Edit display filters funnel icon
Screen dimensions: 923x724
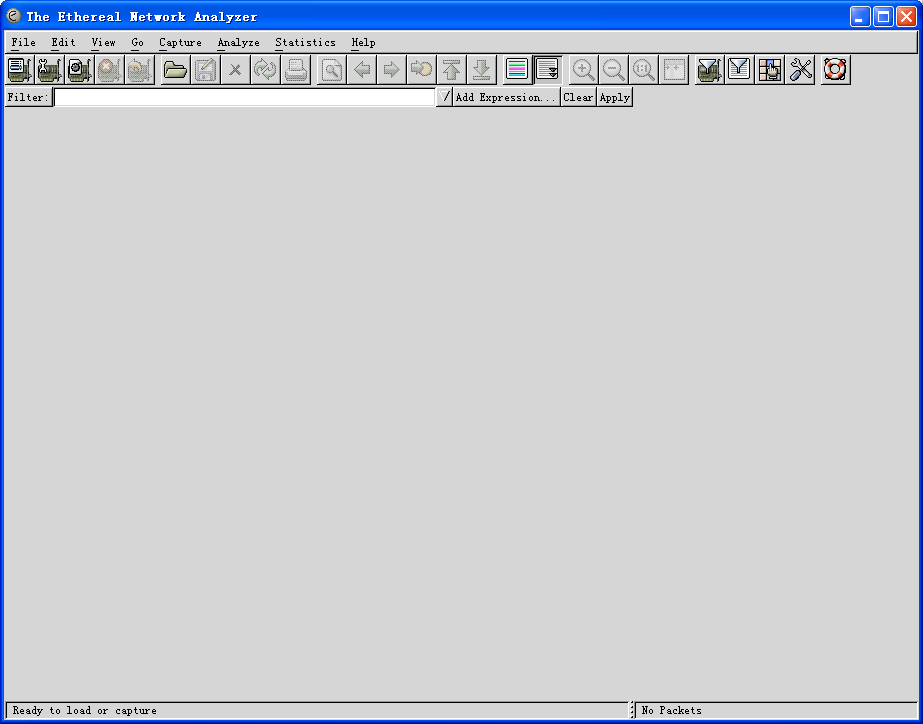click(x=739, y=70)
